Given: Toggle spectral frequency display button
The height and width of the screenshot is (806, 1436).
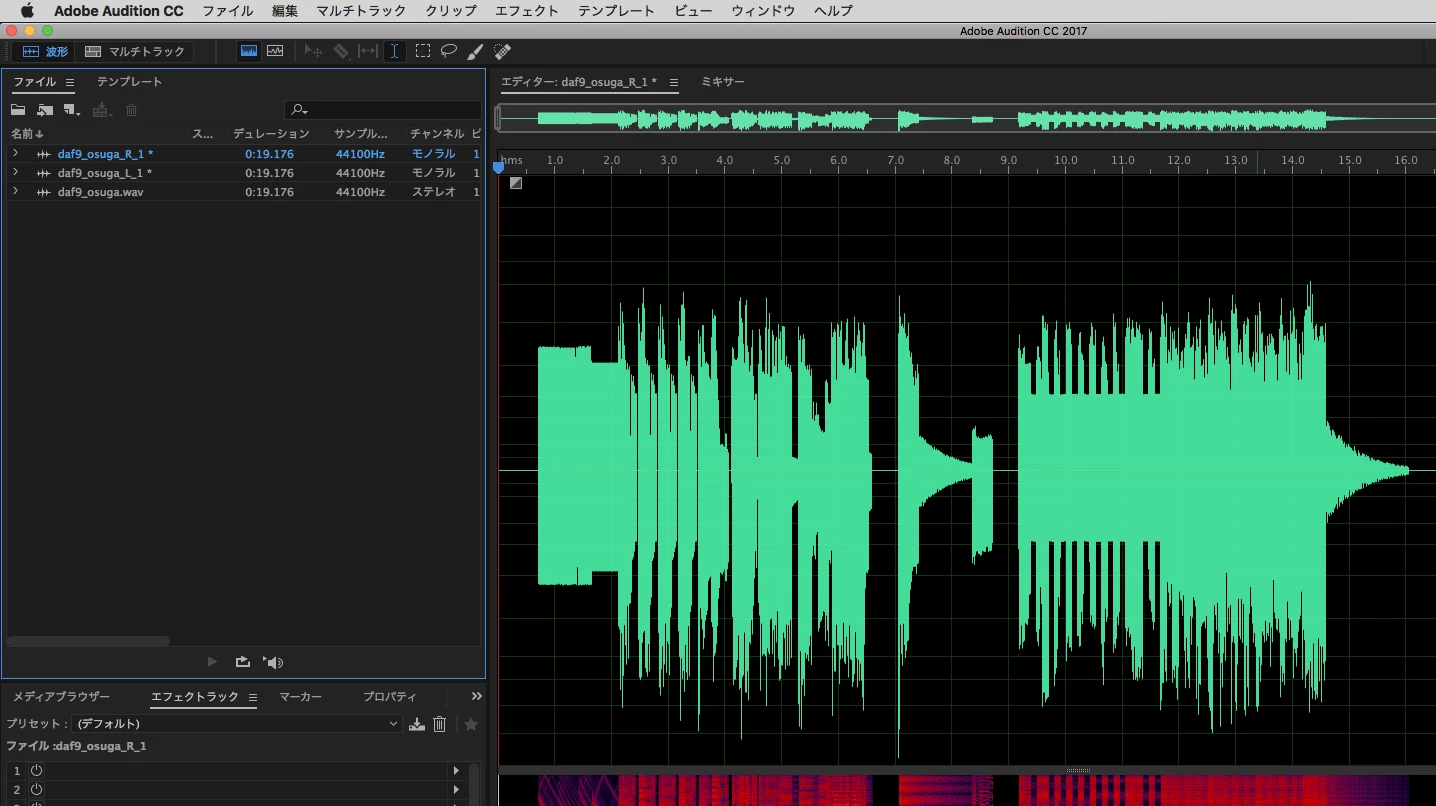Looking at the screenshot, I should [x=249, y=51].
